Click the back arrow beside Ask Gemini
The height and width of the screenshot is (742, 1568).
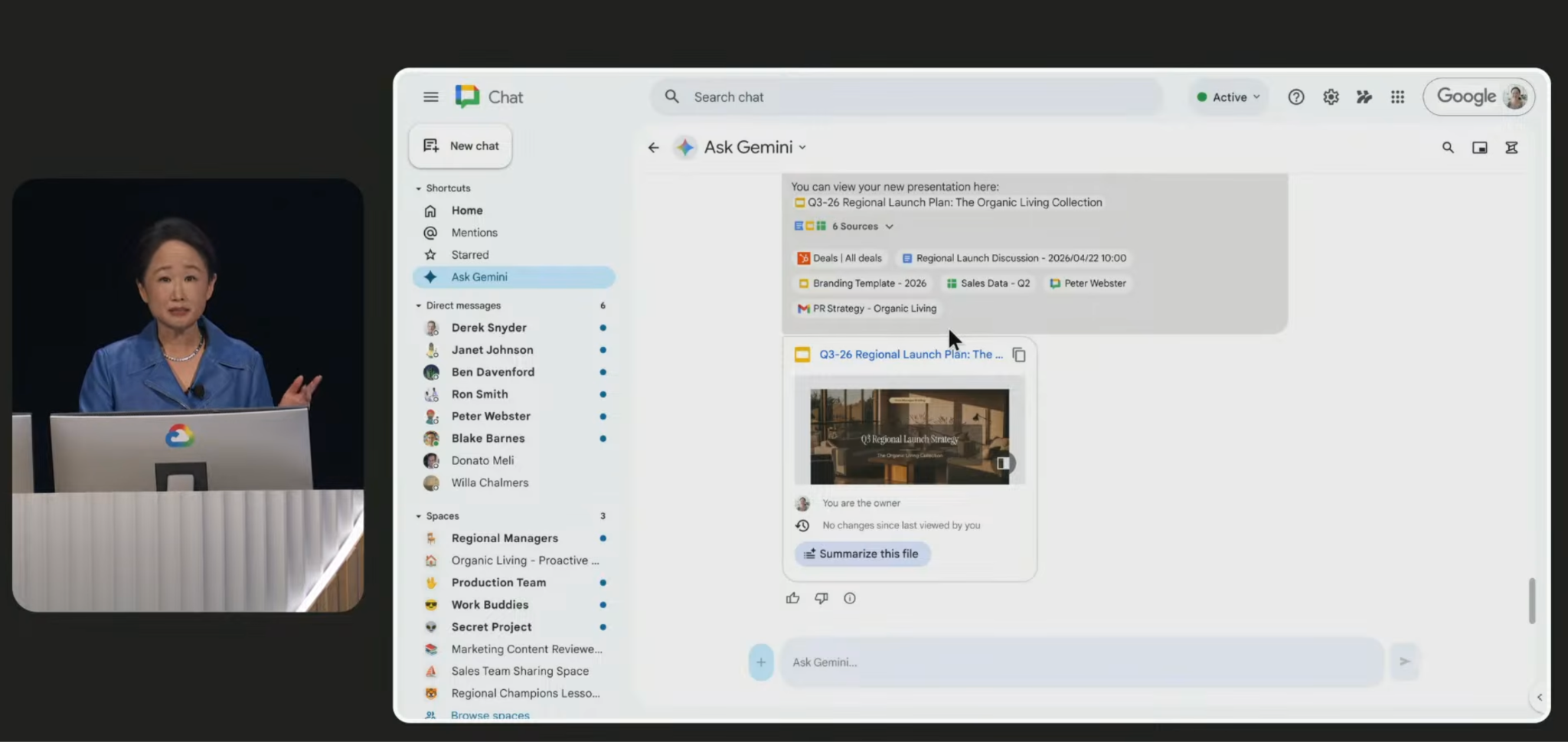653,148
